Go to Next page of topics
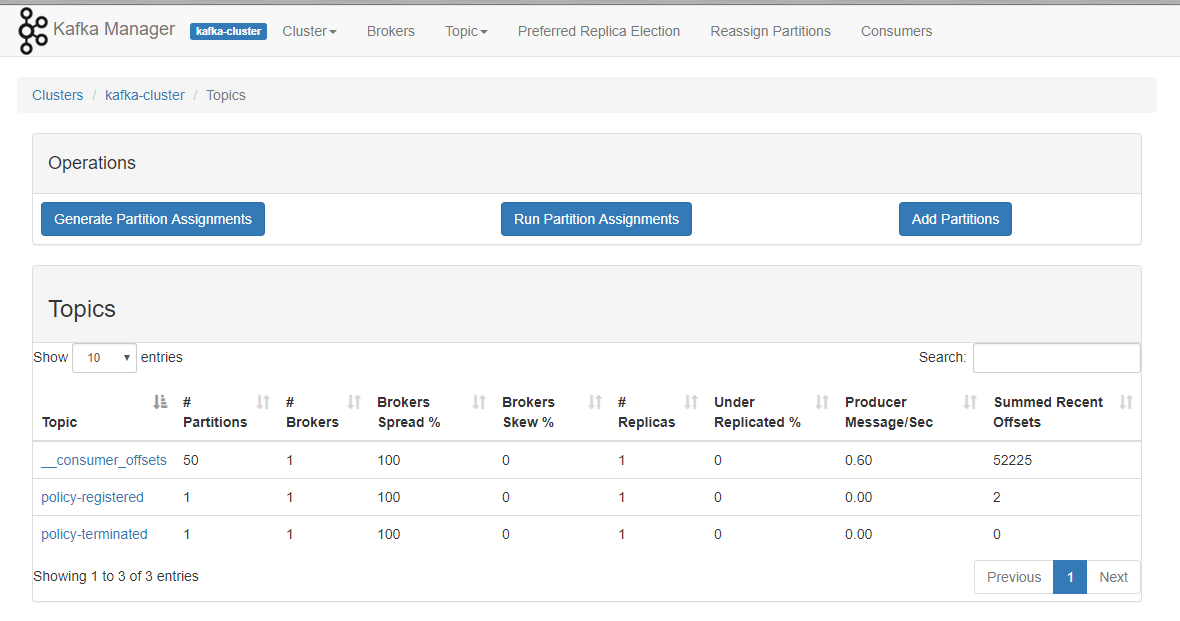The image size is (1180, 621). coord(1113,577)
